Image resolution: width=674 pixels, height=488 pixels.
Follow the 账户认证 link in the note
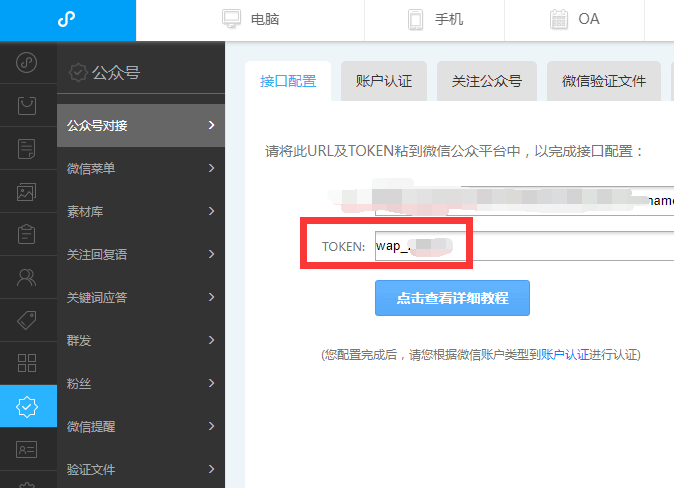coord(565,355)
